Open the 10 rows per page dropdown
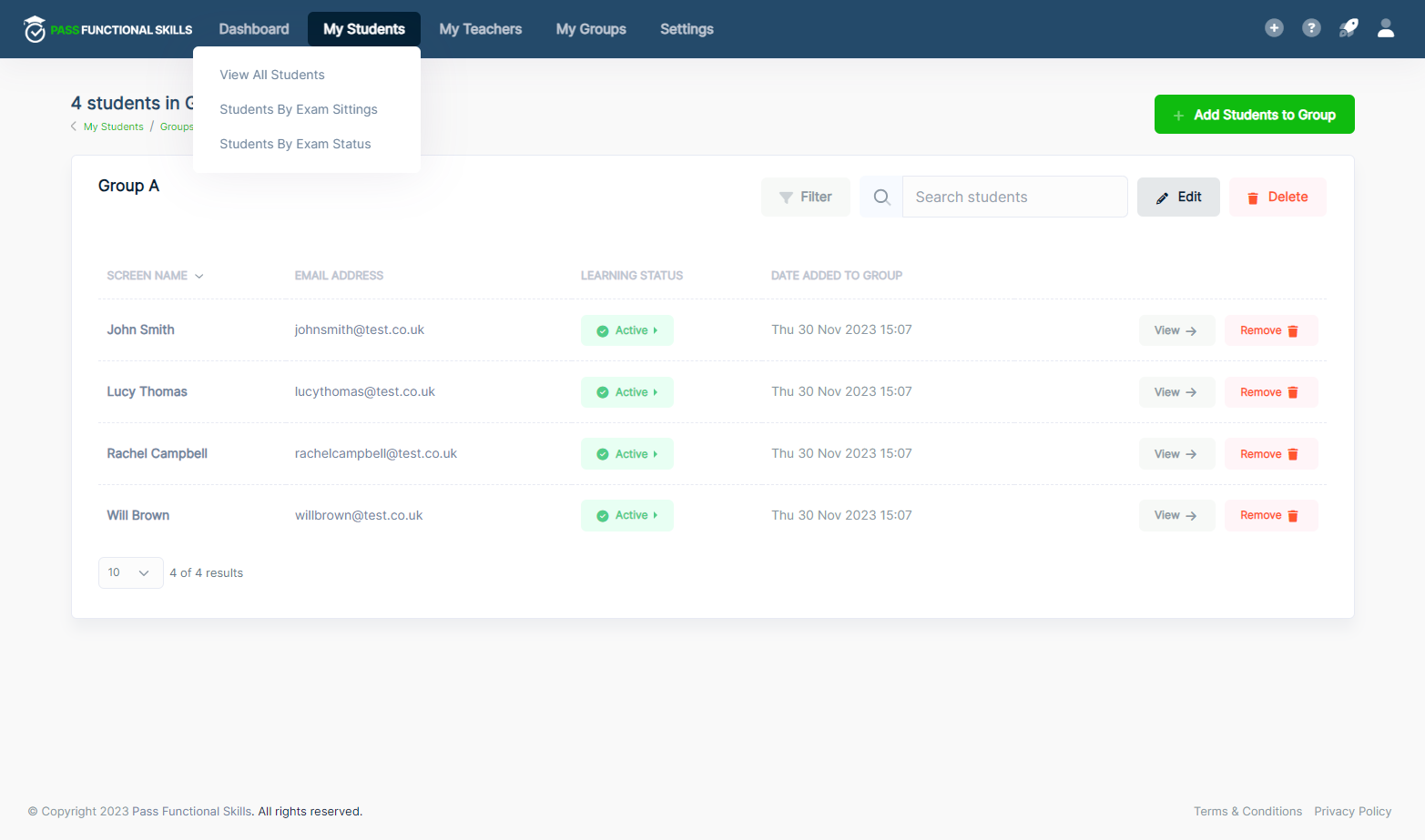The image size is (1425, 840). click(x=130, y=572)
